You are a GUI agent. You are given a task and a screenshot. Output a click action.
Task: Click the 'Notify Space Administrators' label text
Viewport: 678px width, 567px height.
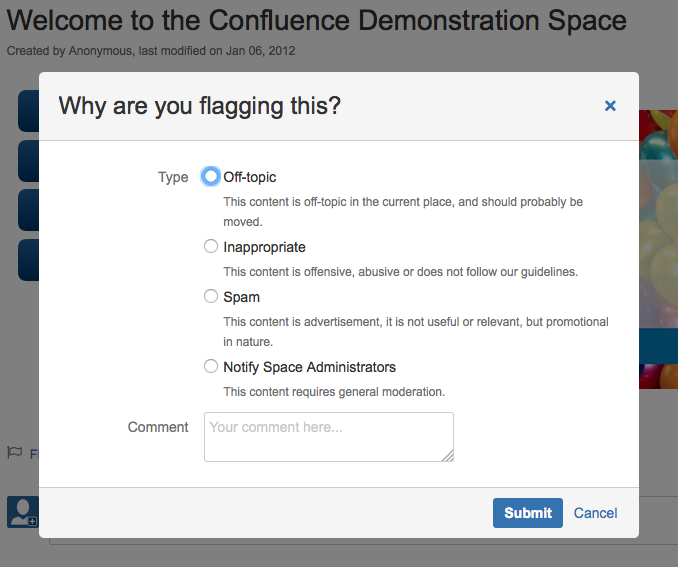(309, 367)
